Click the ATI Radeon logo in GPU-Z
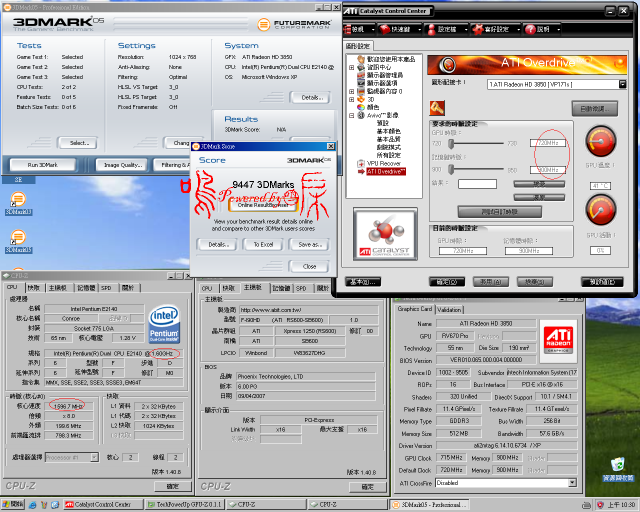This screenshot has width=640, height=512. click(558, 341)
